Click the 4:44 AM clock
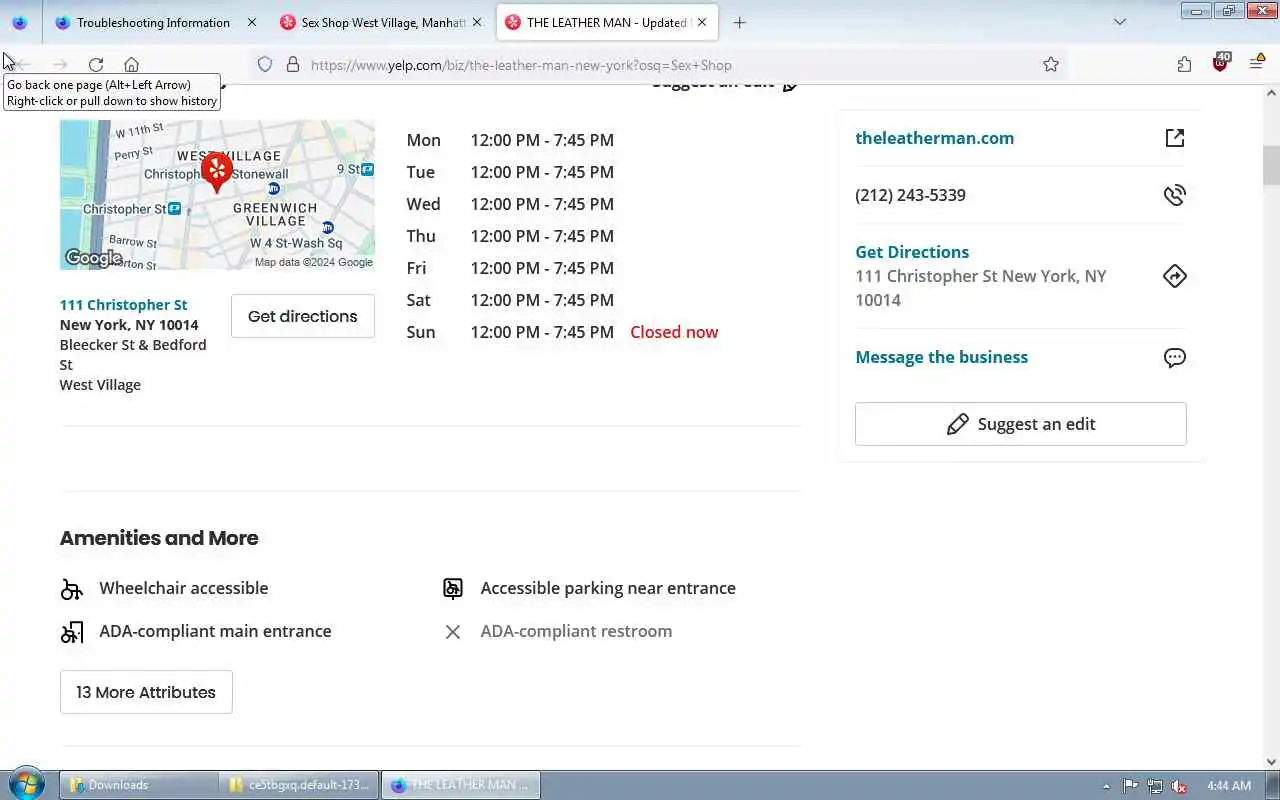 coord(1229,786)
